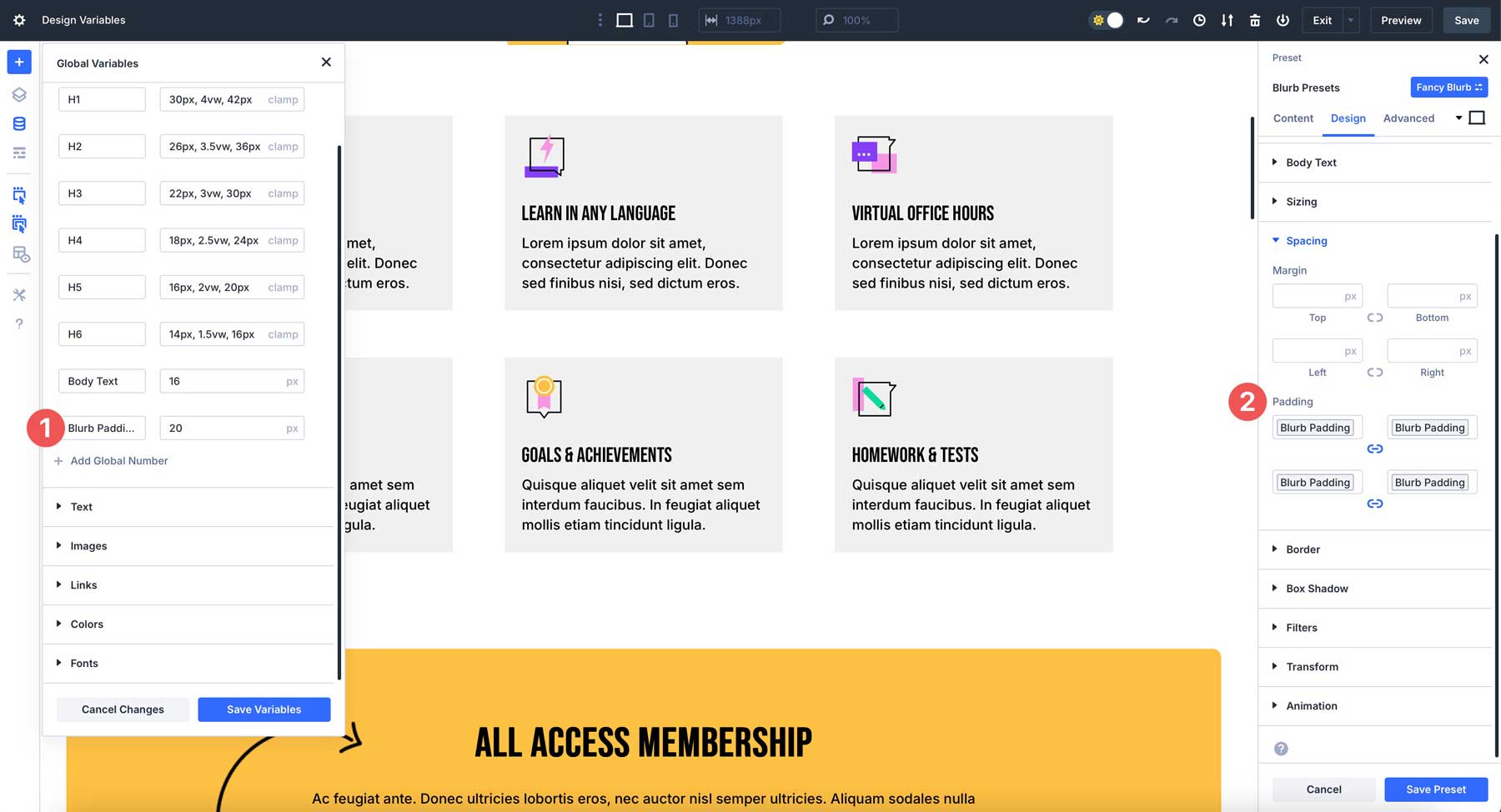Expand the Filters section
This screenshot has height=812, width=1501.
pyautogui.click(x=1375, y=628)
